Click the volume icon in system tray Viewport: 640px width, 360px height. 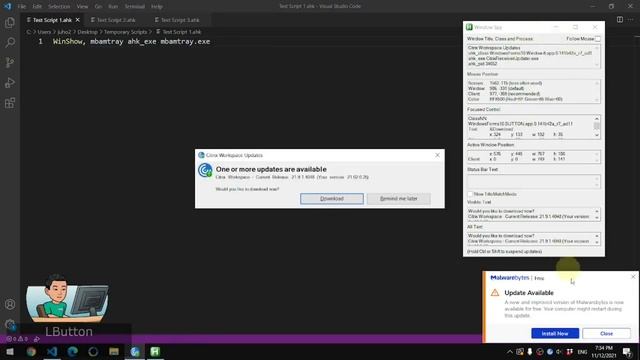tap(559, 352)
